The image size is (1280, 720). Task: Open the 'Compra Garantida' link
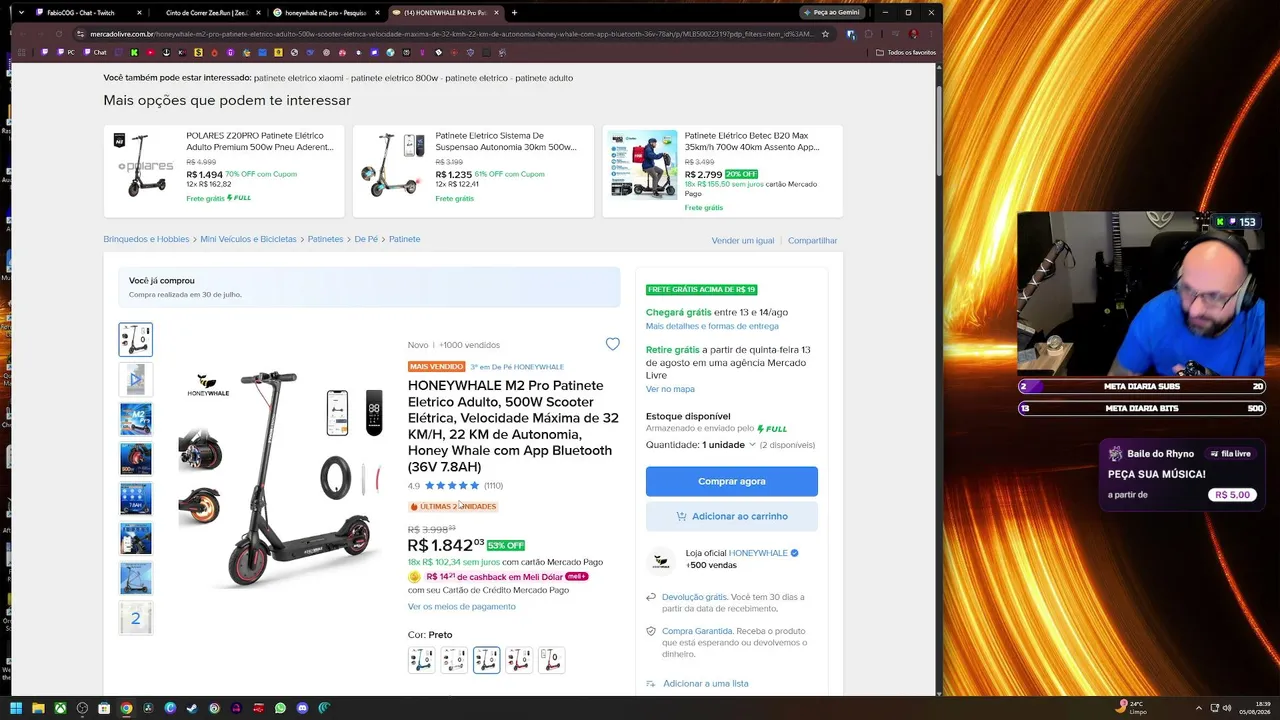(697, 631)
